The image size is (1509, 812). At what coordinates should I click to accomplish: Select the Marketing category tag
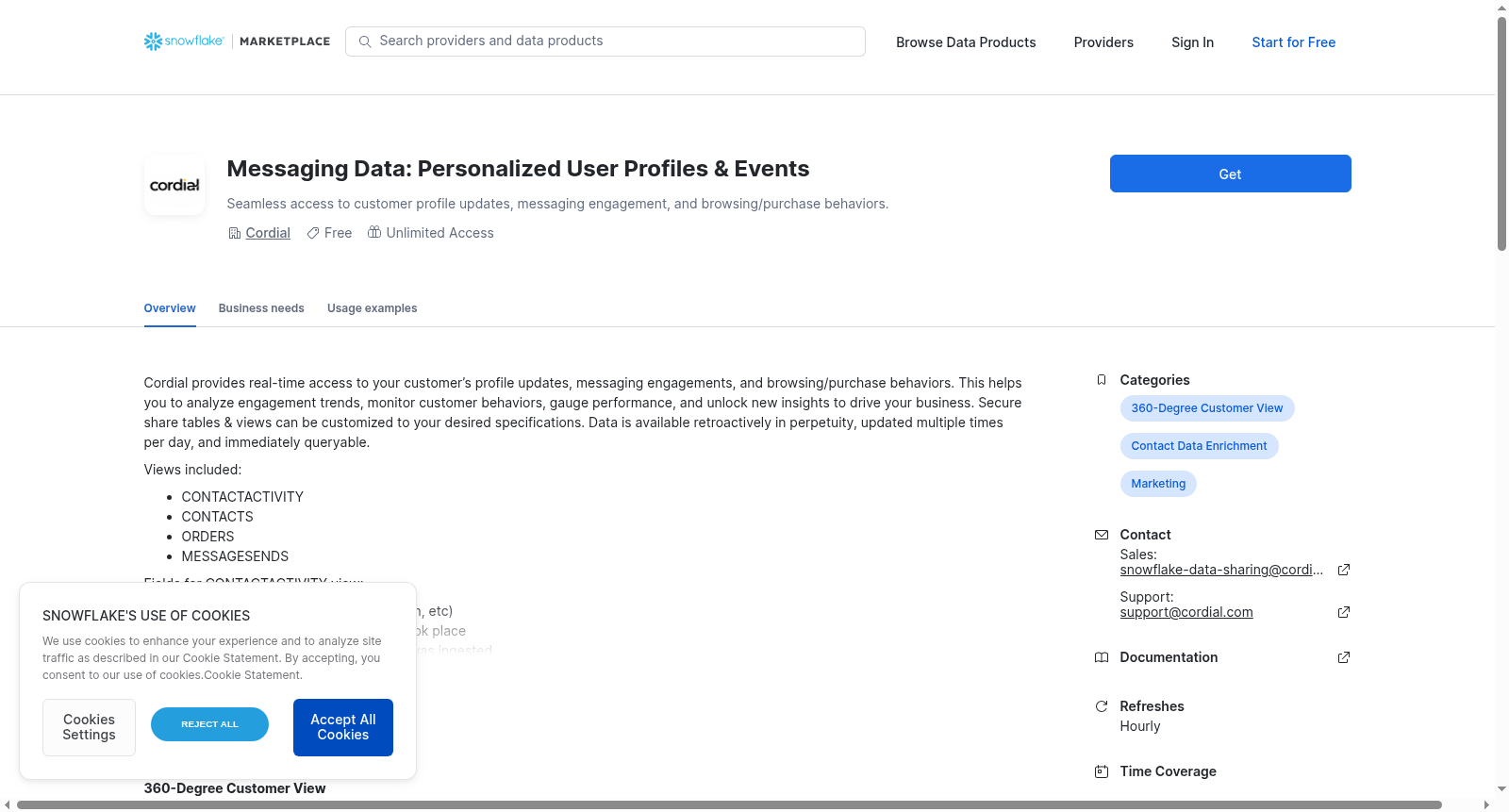click(x=1158, y=484)
